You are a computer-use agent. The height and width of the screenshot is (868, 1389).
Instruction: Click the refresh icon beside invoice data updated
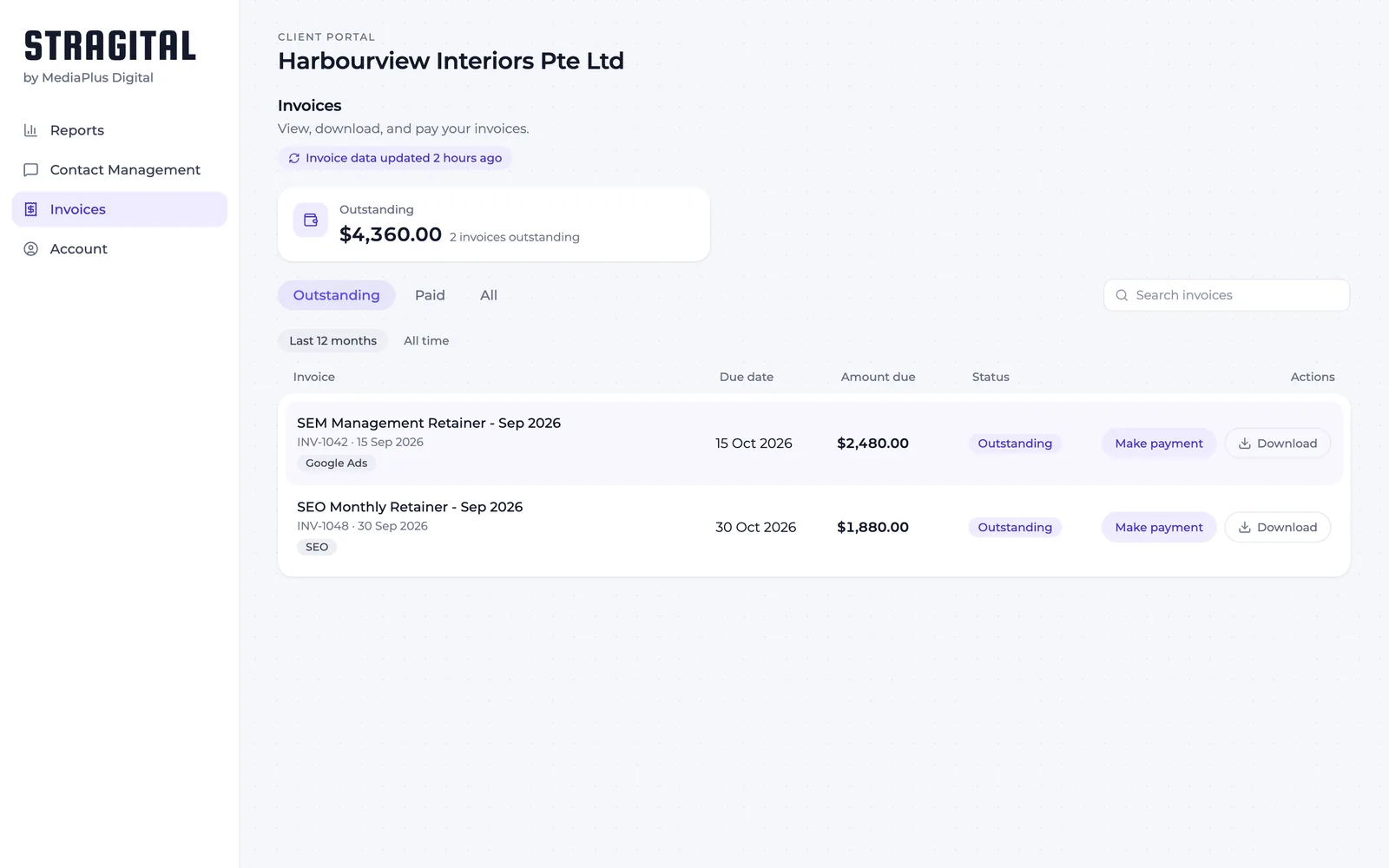point(294,158)
